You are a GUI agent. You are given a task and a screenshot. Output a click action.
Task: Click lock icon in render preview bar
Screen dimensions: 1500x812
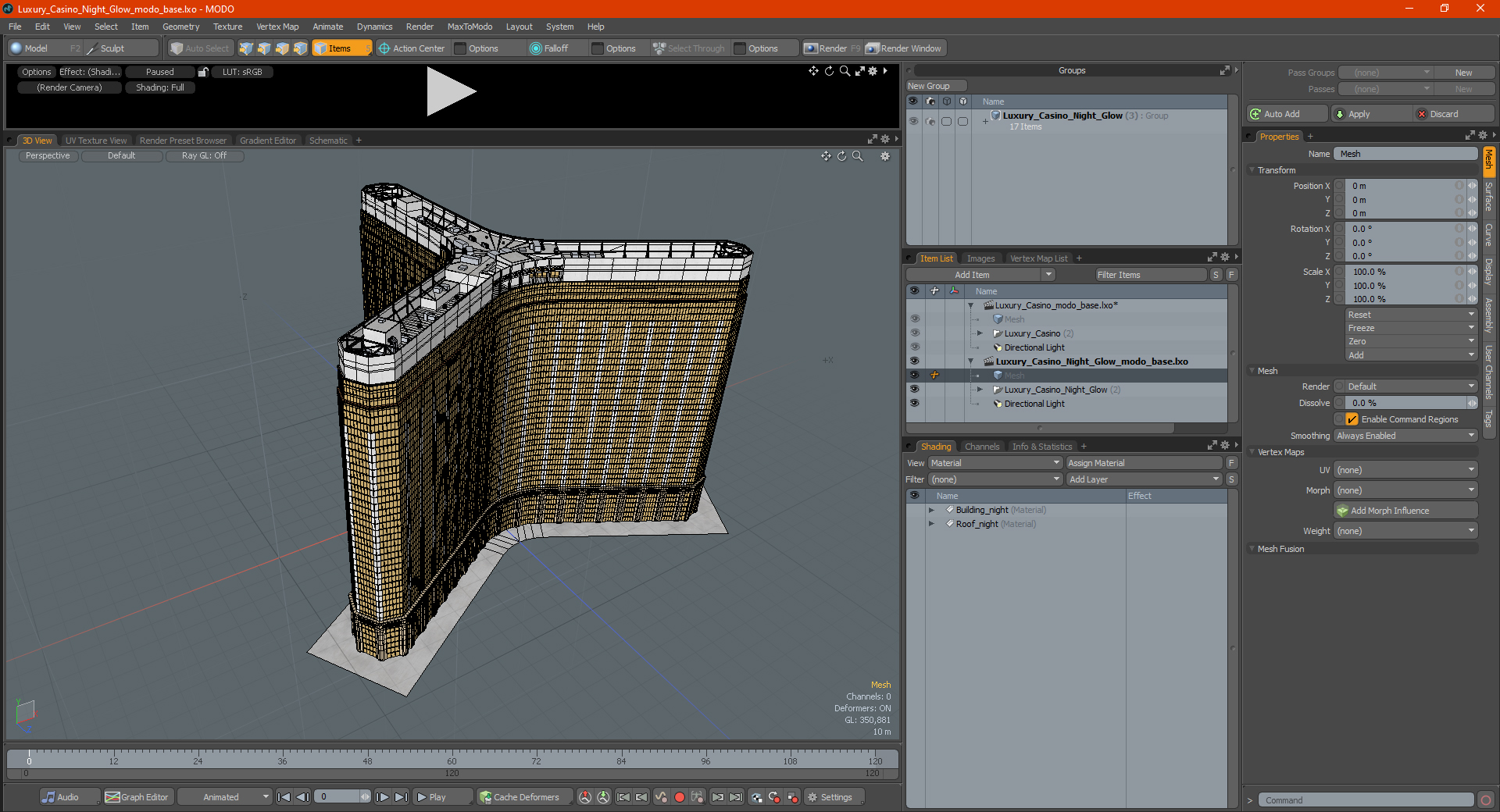coord(203,72)
